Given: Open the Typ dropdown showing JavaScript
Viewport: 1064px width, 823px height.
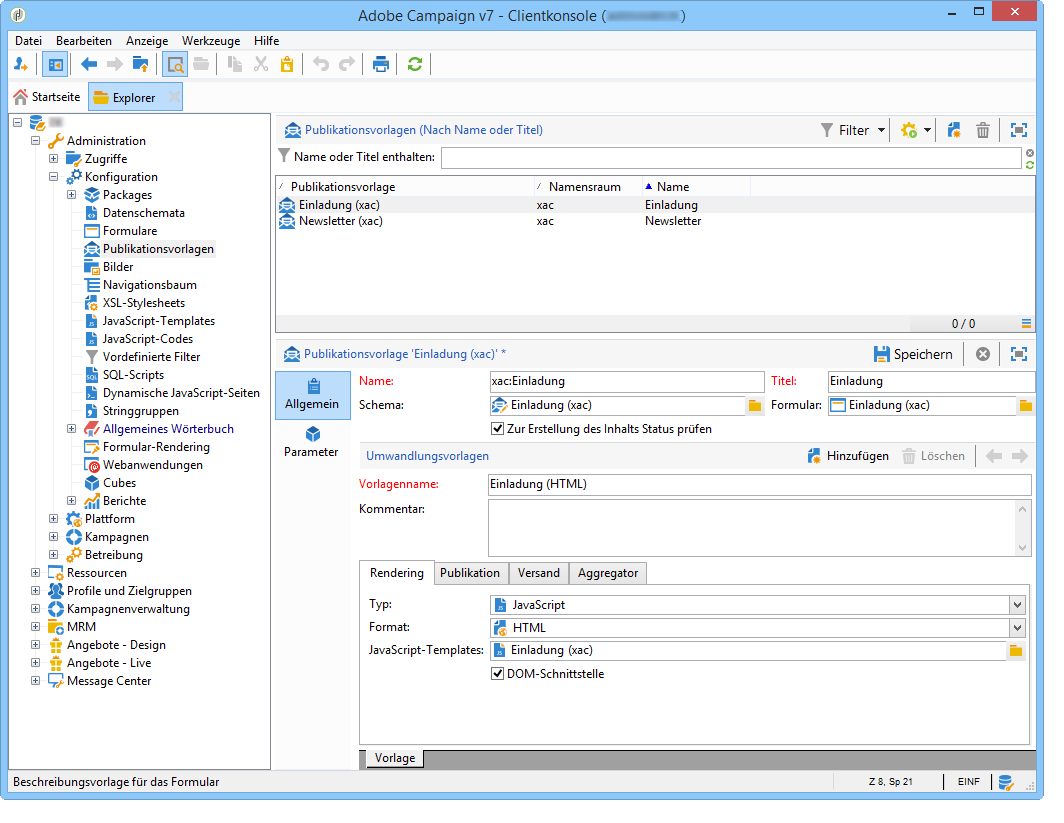Looking at the screenshot, I should [1017, 605].
